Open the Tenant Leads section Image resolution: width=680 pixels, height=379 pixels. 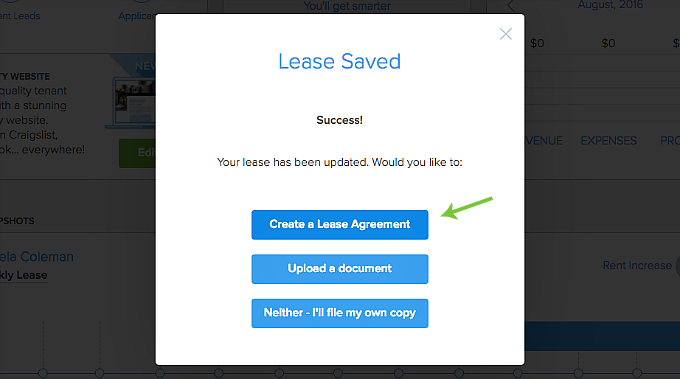[x=20, y=16]
